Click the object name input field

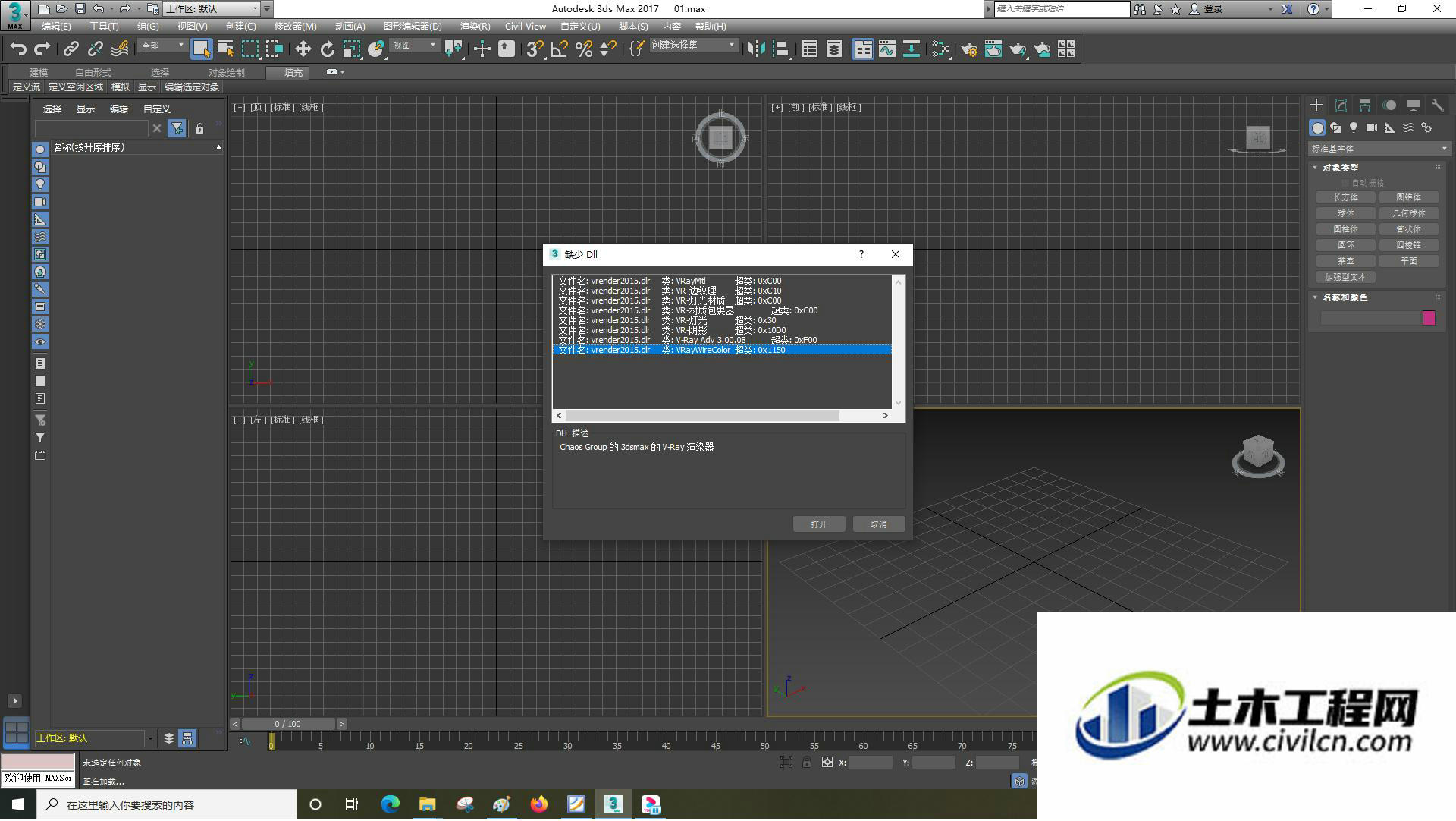coord(1370,318)
